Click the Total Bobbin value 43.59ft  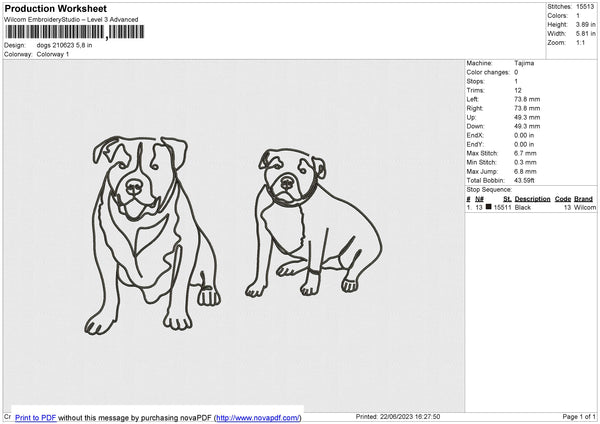pyautogui.click(x=524, y=180)
